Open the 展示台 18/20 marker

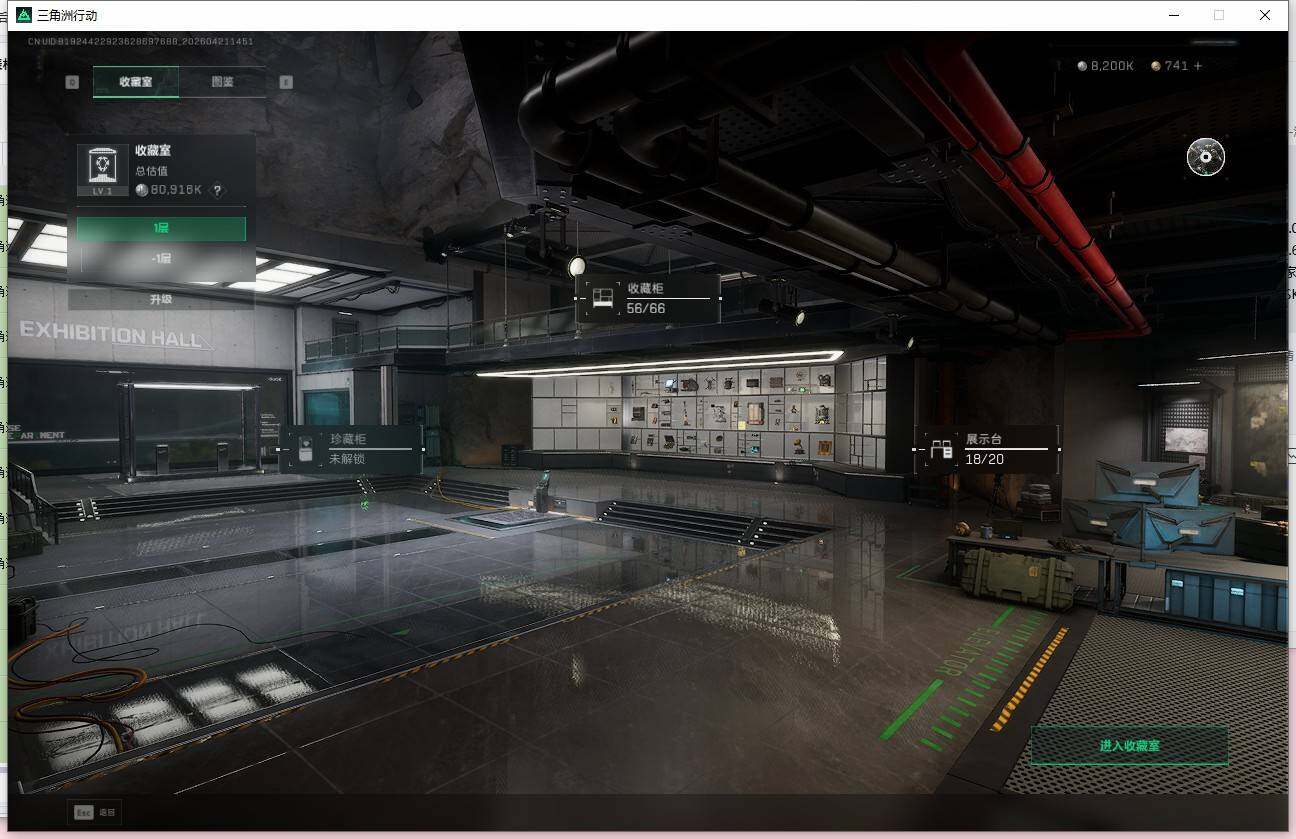coord(987,449)
